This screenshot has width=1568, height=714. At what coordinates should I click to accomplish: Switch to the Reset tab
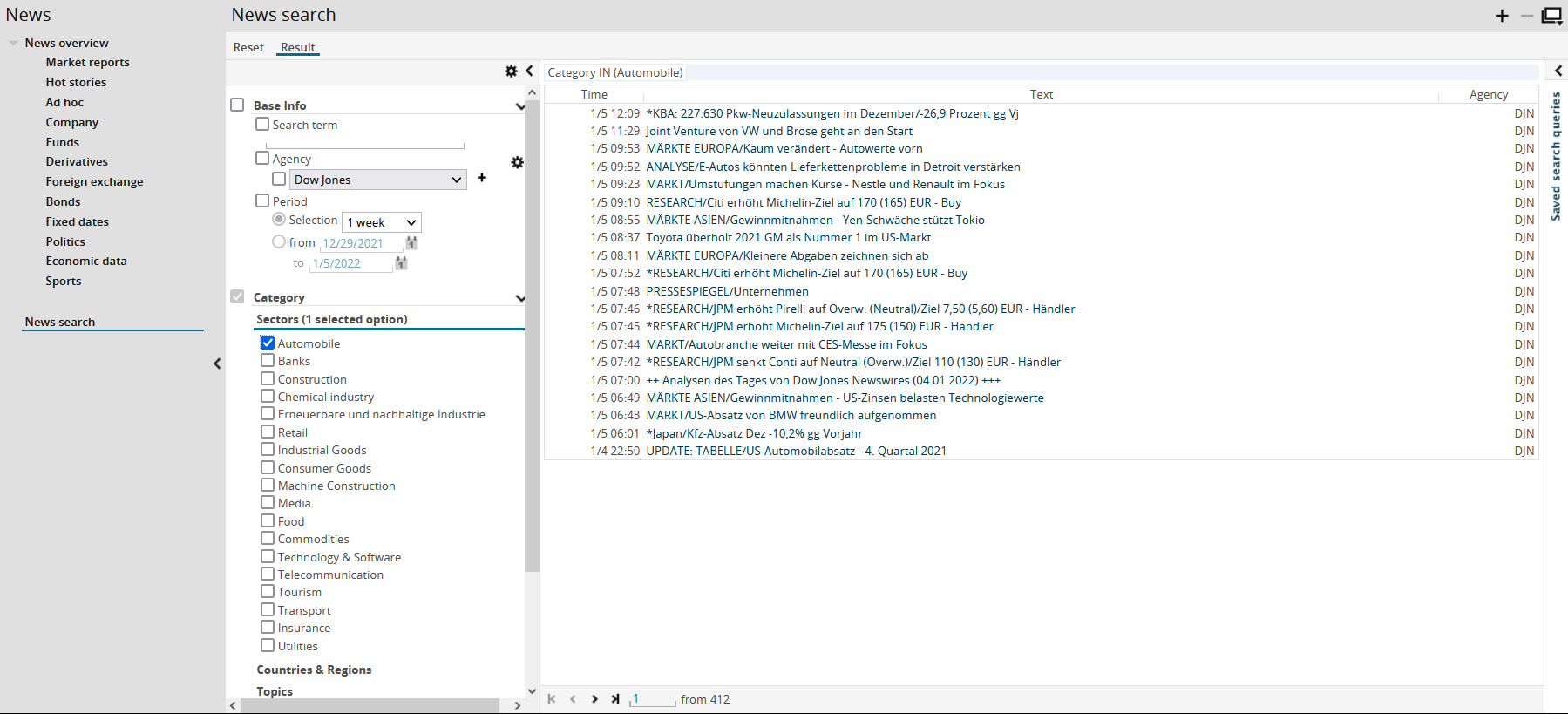coord(248,48)
